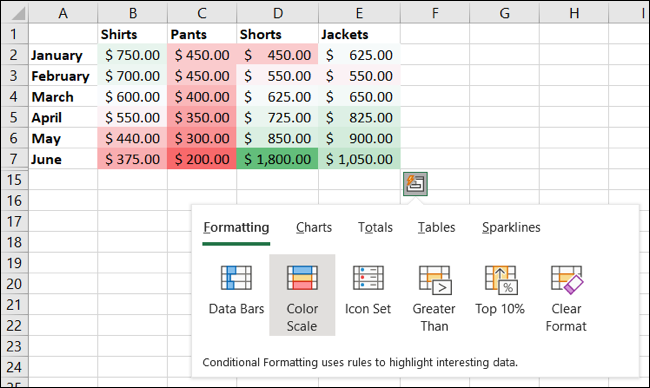Select the Jackets header cell

[x=359, y=34]
